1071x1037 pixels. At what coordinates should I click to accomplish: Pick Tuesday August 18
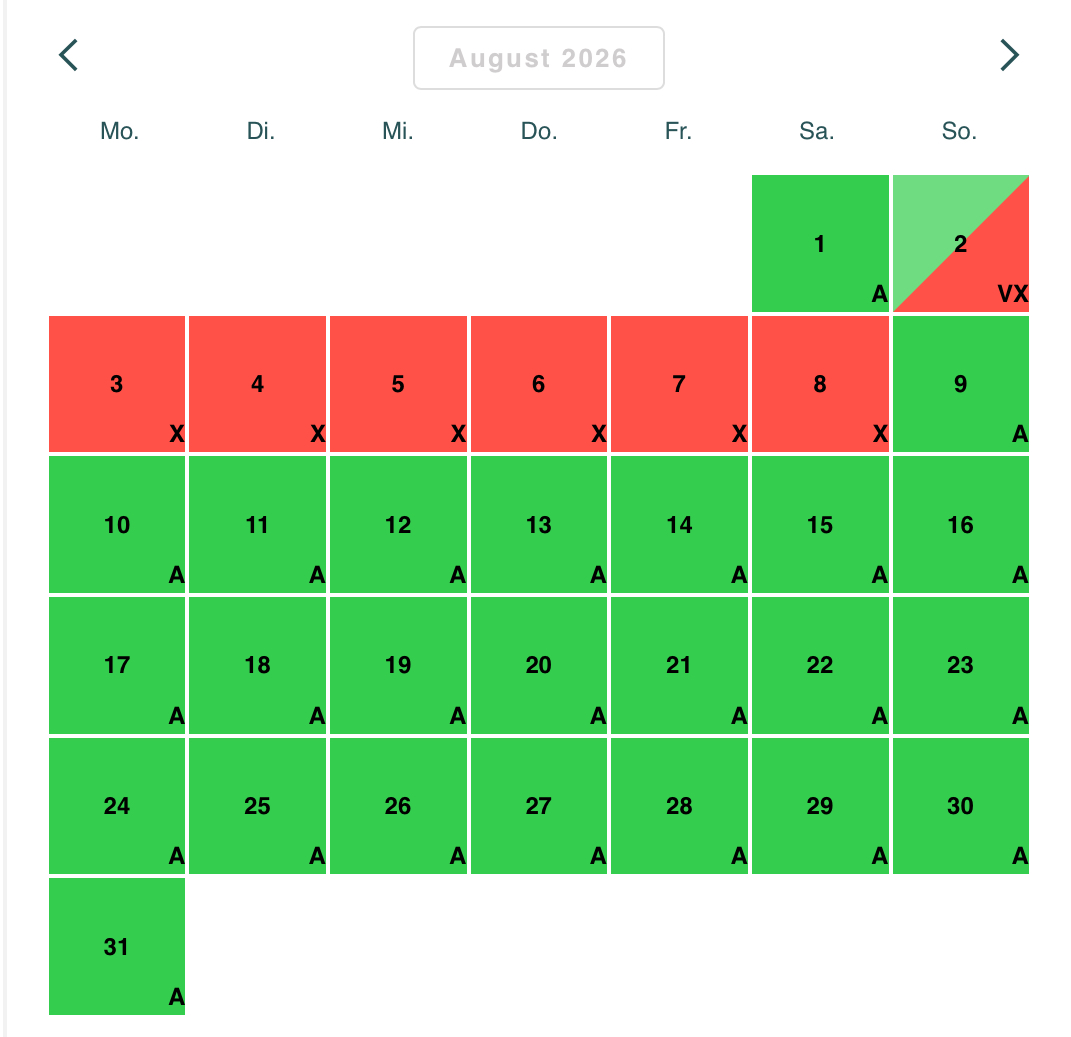pos(257,665)
